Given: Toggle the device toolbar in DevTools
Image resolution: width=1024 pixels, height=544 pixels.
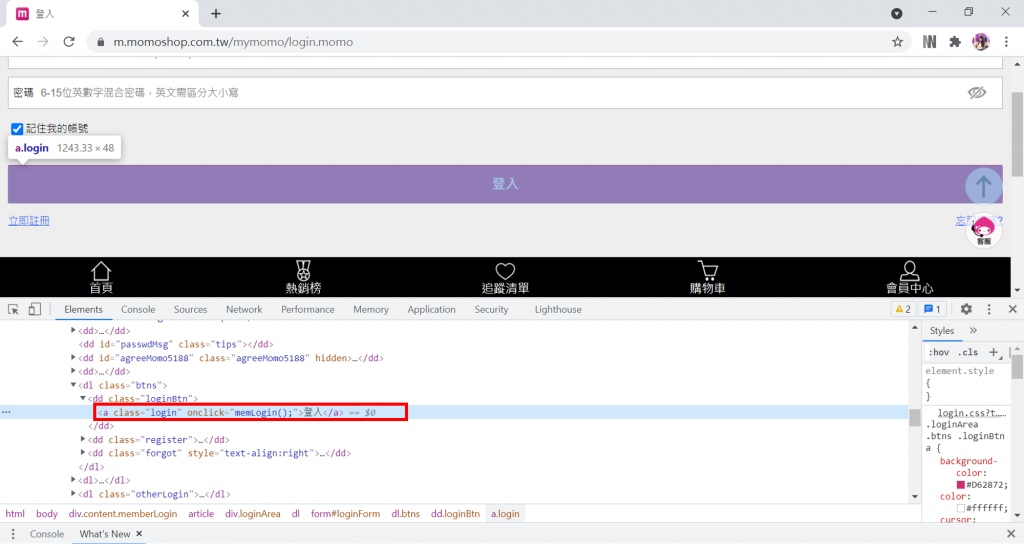Looking at the screenshot, I should (34, 310).
